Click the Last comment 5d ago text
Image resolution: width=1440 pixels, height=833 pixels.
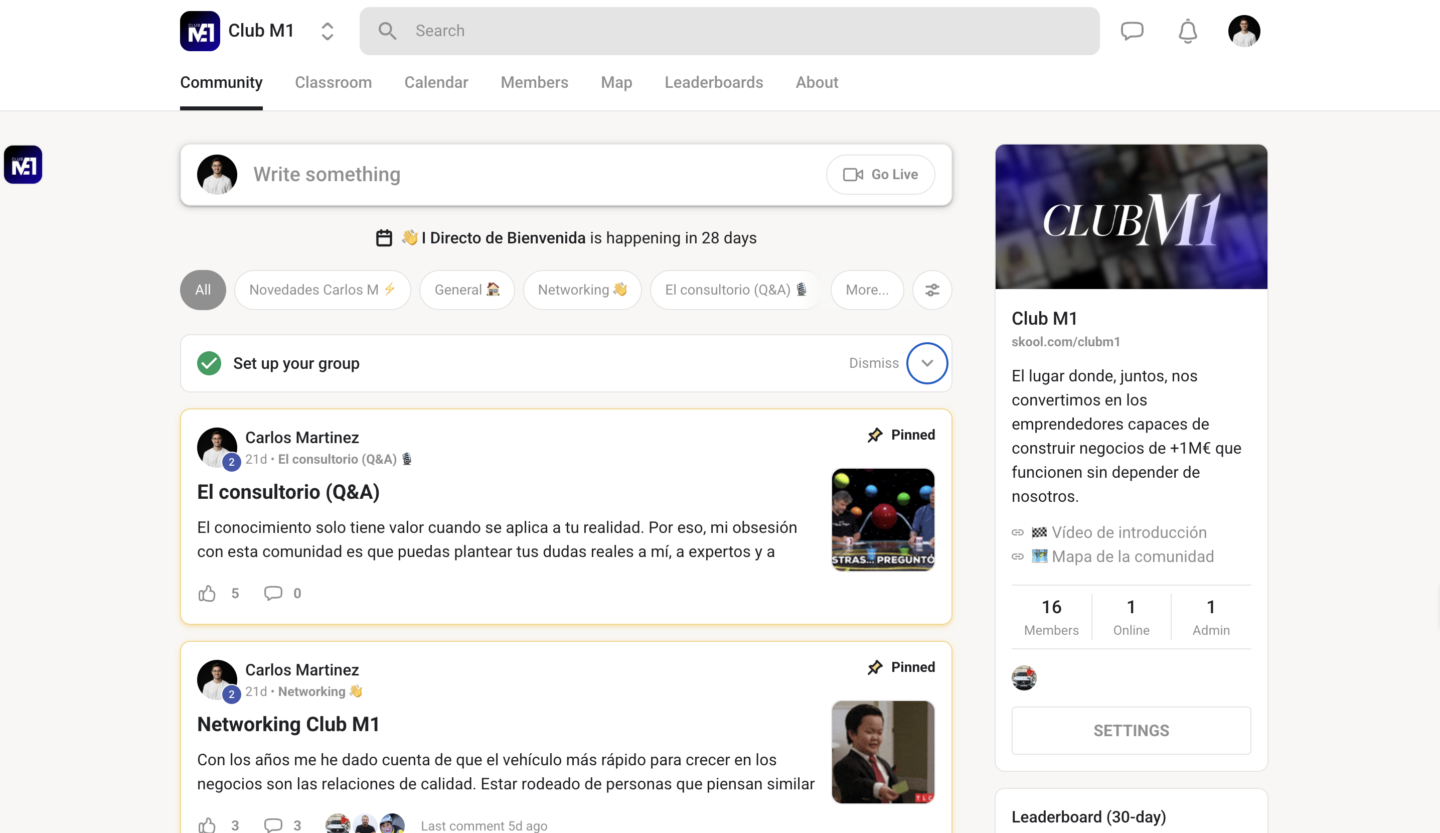click(x=484, y=826)
